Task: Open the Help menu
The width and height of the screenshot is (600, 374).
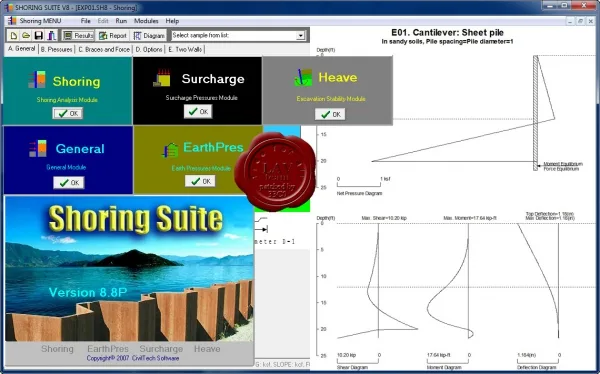Action: pos(172,21)
